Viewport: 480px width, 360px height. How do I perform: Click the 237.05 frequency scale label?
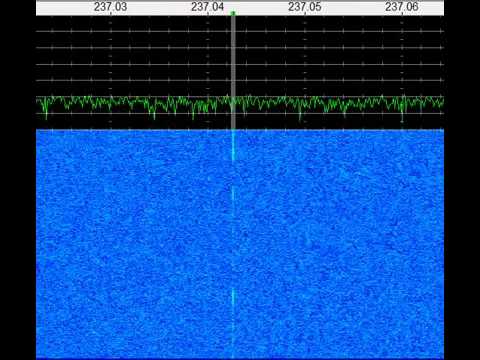(x=305, y=6)
